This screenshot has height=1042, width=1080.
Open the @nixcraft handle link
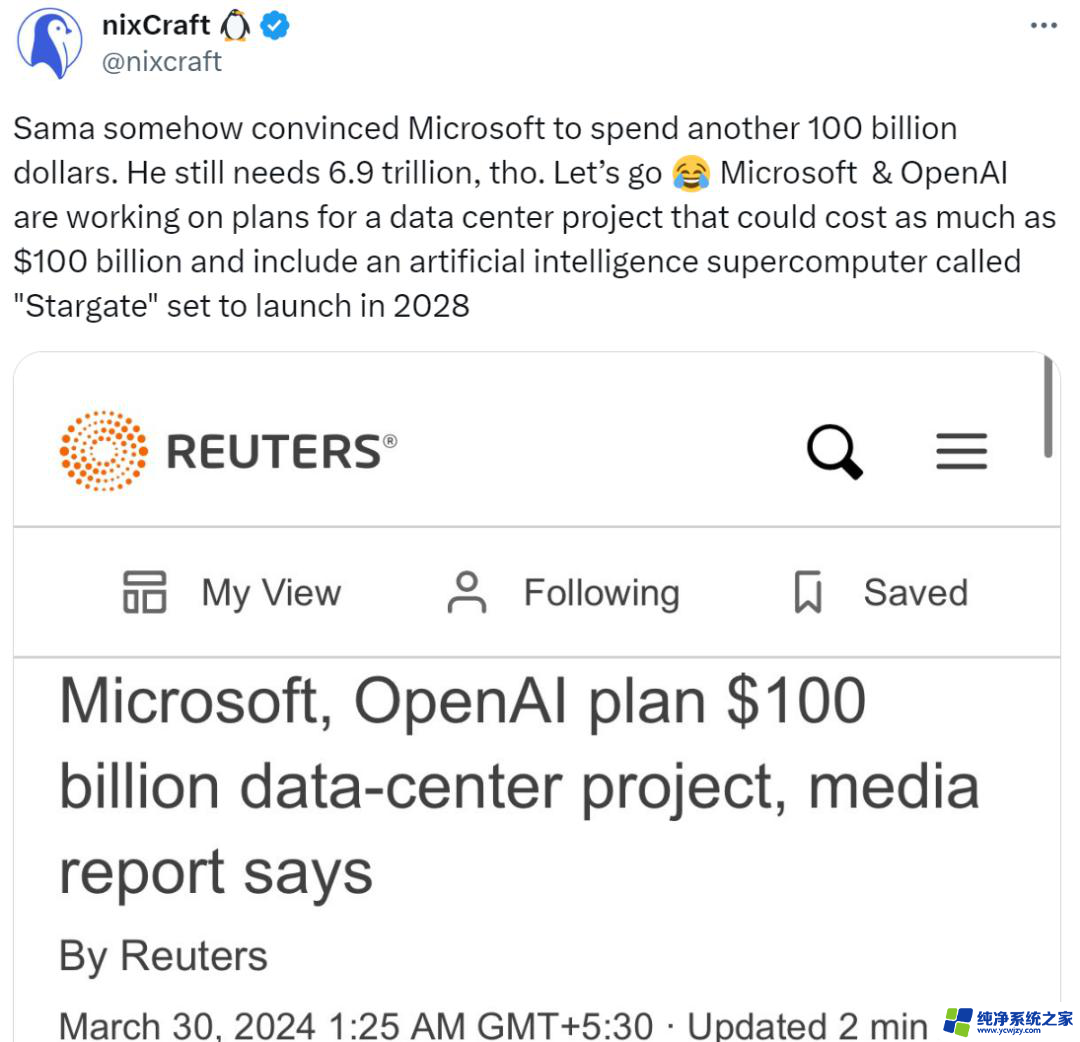coord(162,62)
